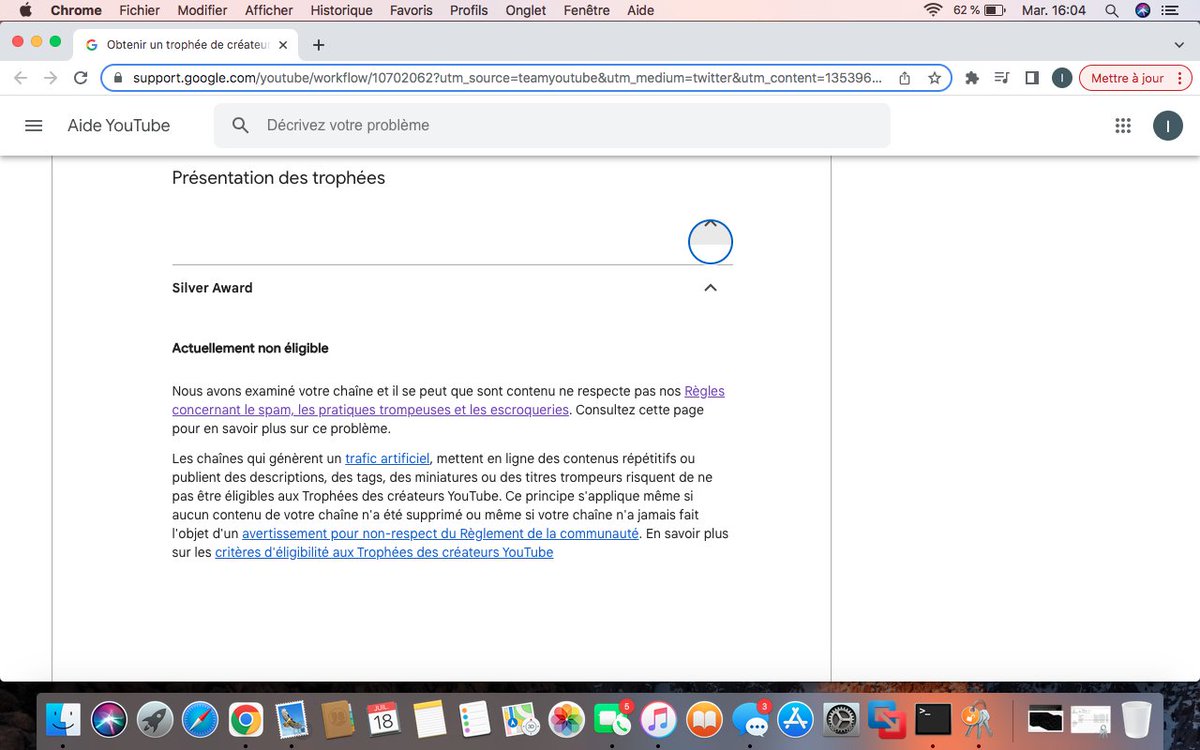Viewport: 1200px width, 750px height.
Task: Open the Onglet menu
Action: pos(526,10)
